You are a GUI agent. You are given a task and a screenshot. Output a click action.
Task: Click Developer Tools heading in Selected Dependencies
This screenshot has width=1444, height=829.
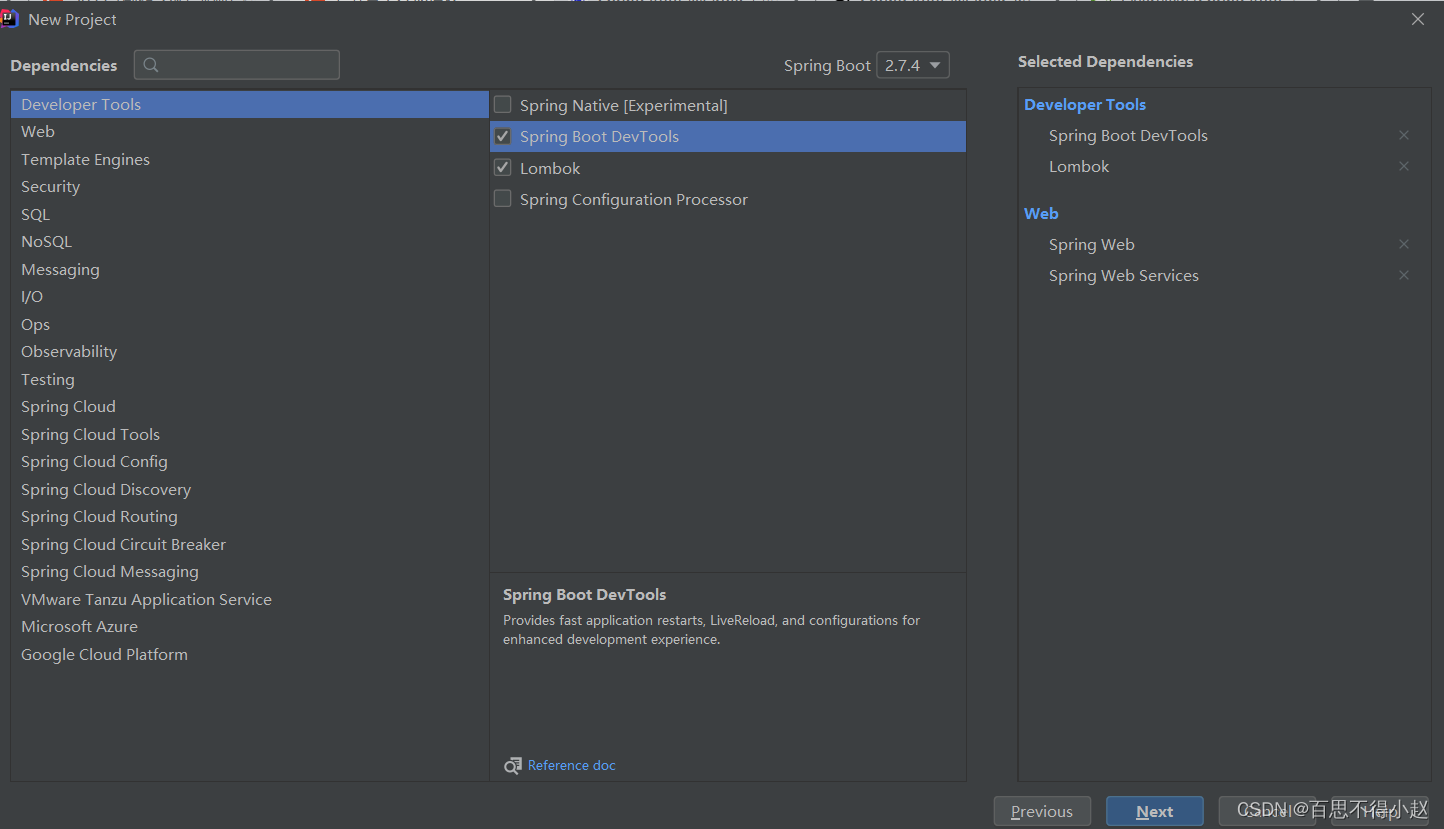pyautogui.click(x=1085, y=104)
